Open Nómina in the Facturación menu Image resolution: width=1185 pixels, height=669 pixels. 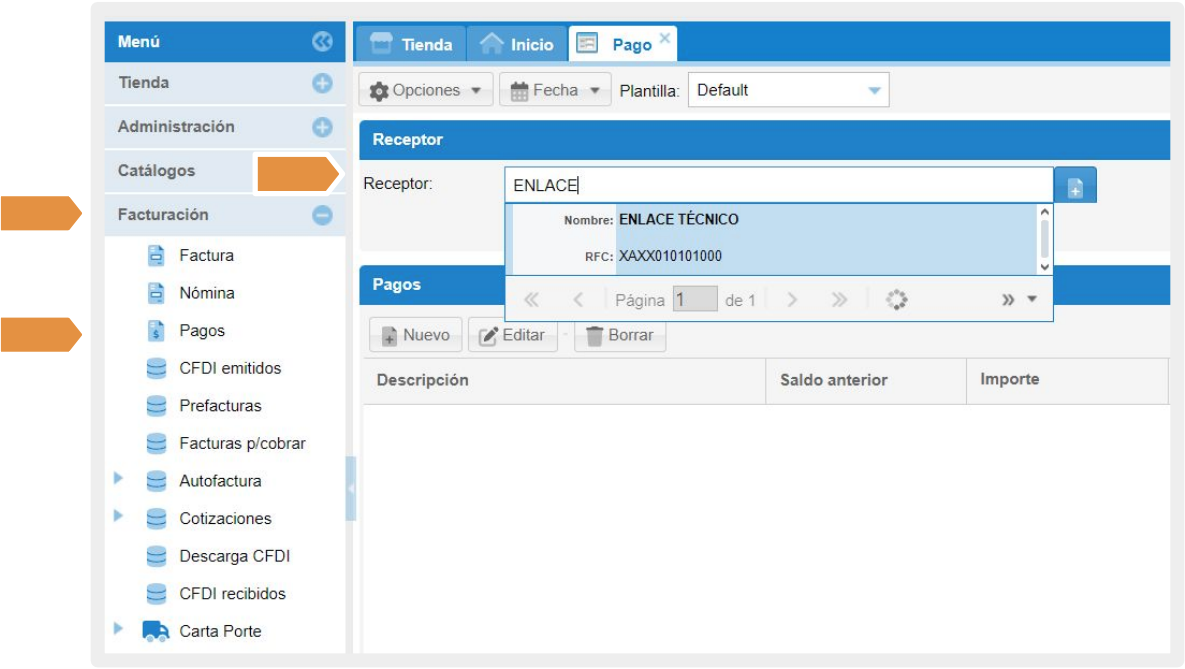click(207, 294)
